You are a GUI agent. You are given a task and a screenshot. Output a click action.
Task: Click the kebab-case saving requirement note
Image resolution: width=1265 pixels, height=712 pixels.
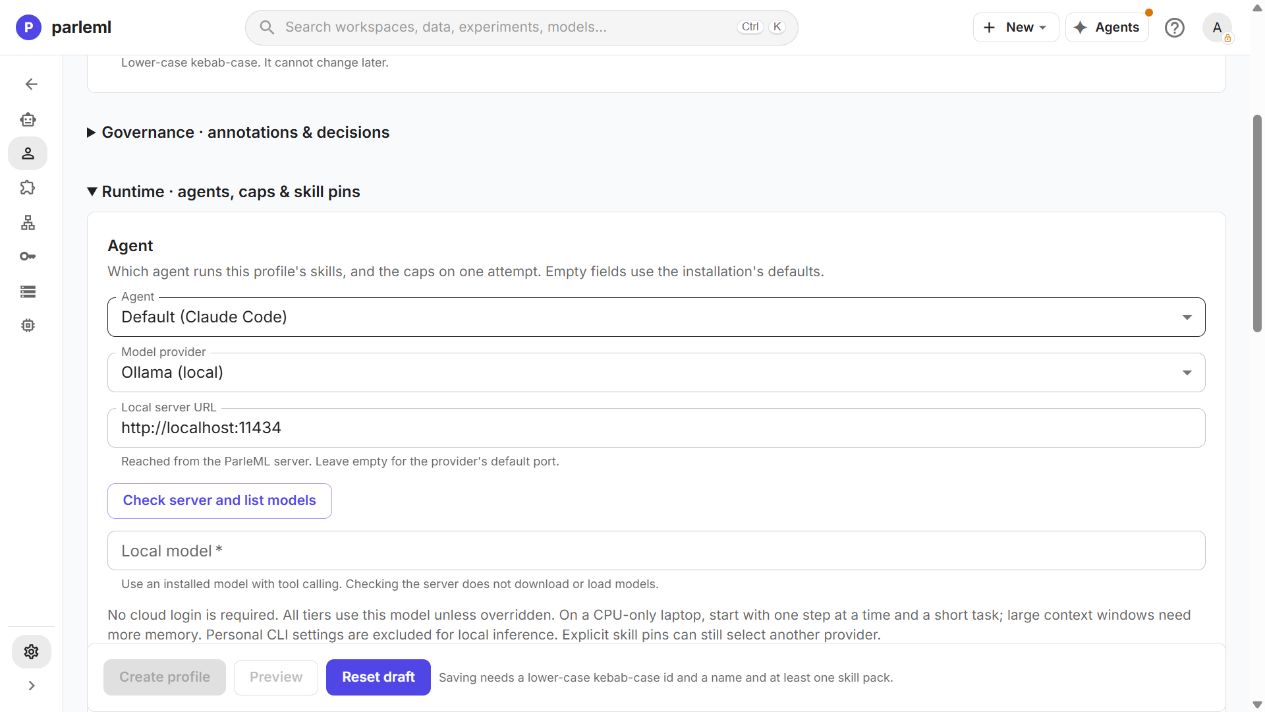click(x=666, y=678)
